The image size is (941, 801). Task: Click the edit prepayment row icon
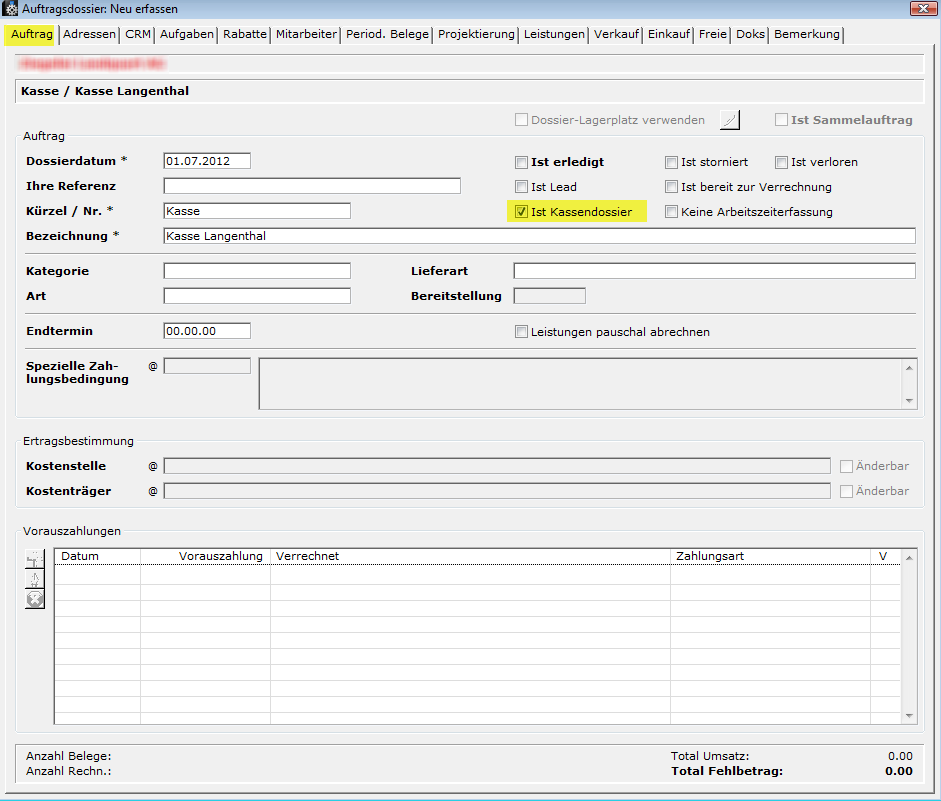point(35,579)
